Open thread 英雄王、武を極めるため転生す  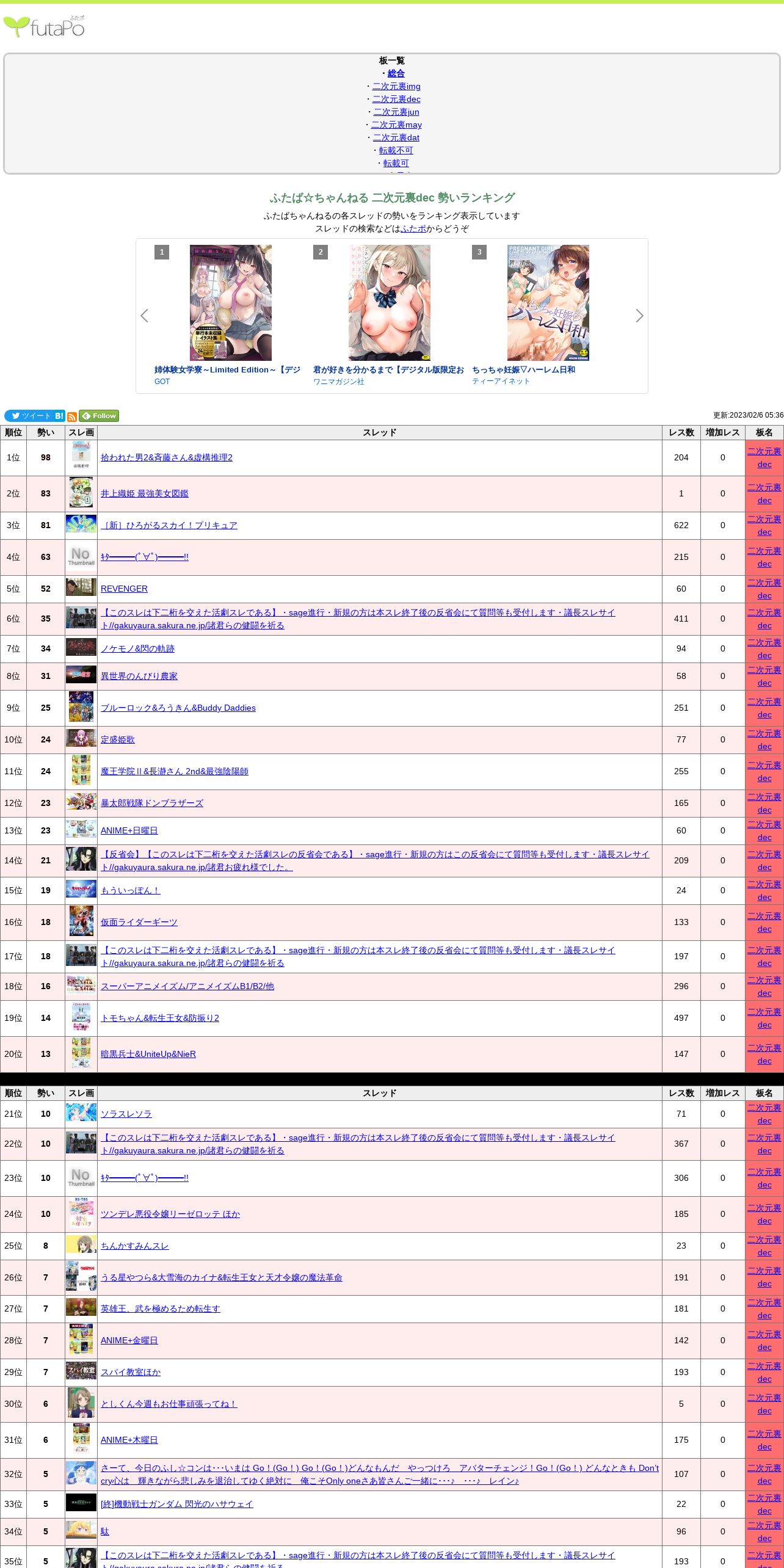coord(161,1308)
